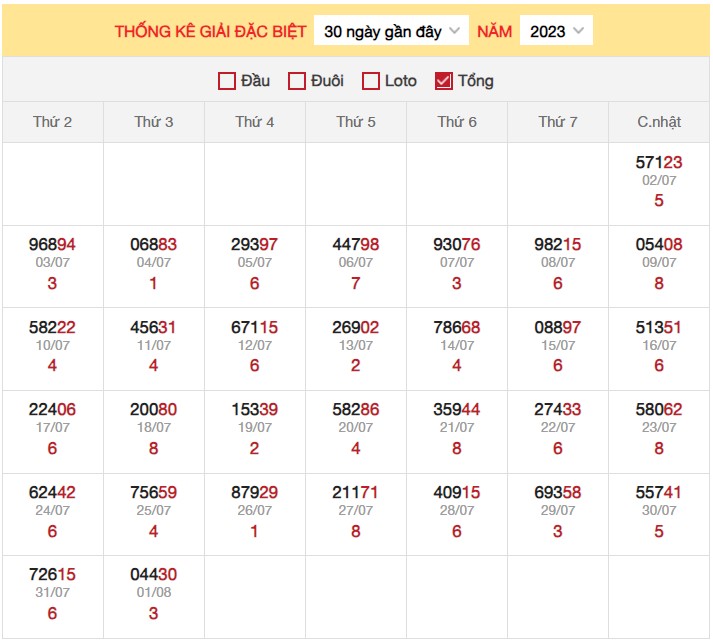Viewport: 713px width, 641px height.
Task: Click result 57123 dated 02/07
Action: point(659,162)
